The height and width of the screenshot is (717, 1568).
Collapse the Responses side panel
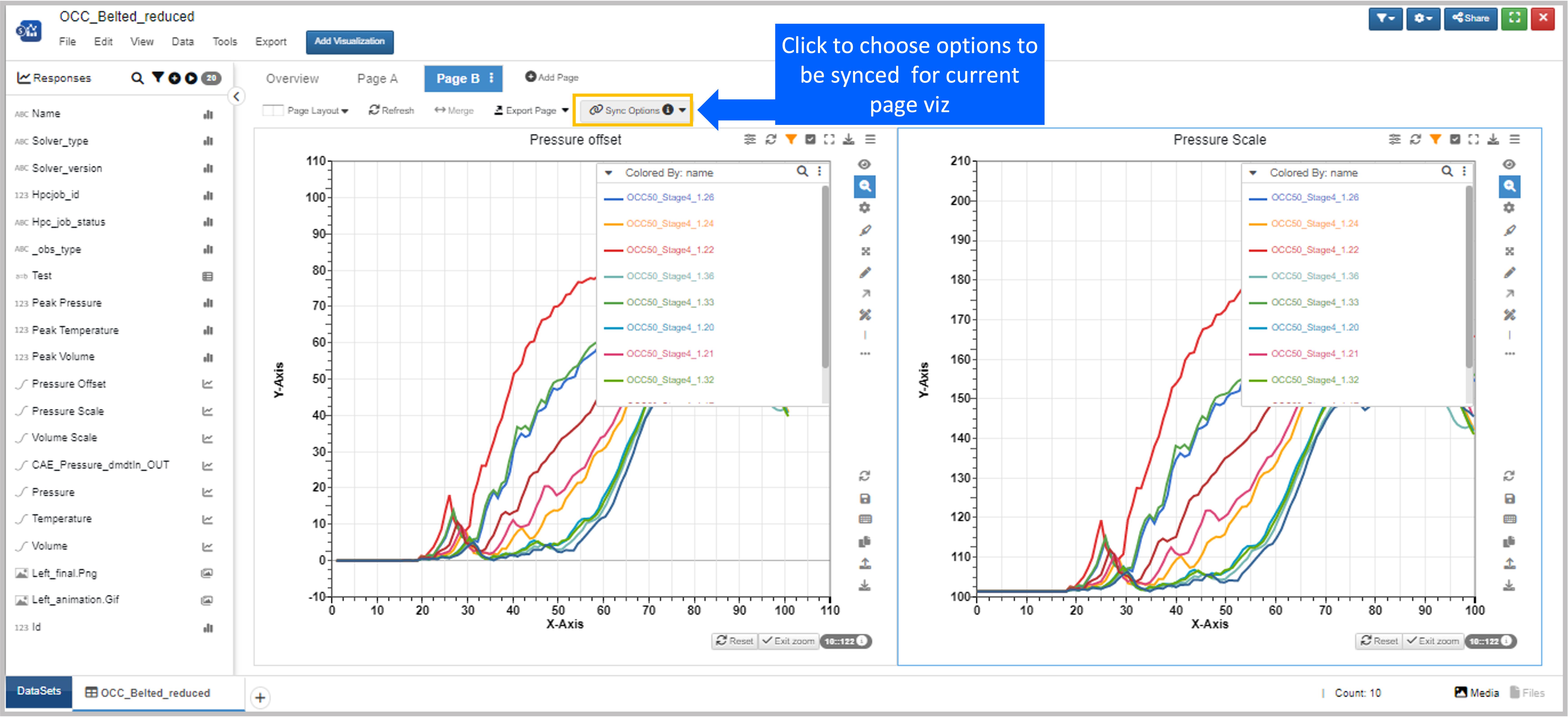236,96
